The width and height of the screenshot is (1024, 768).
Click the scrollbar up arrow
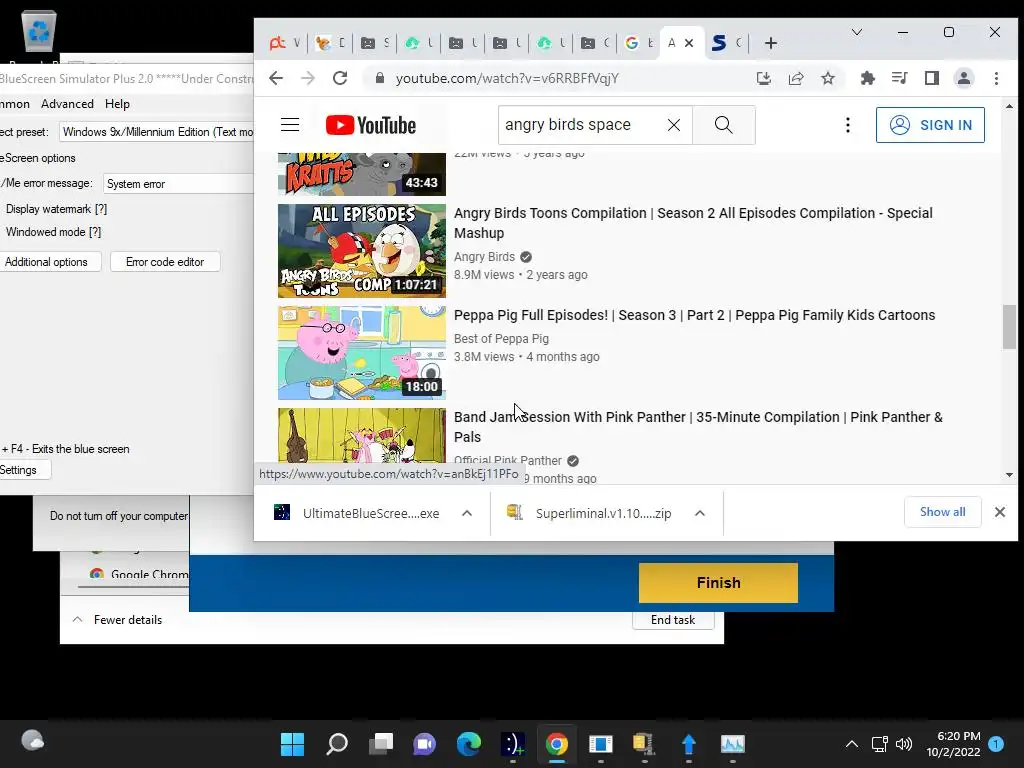[1009, 106]
